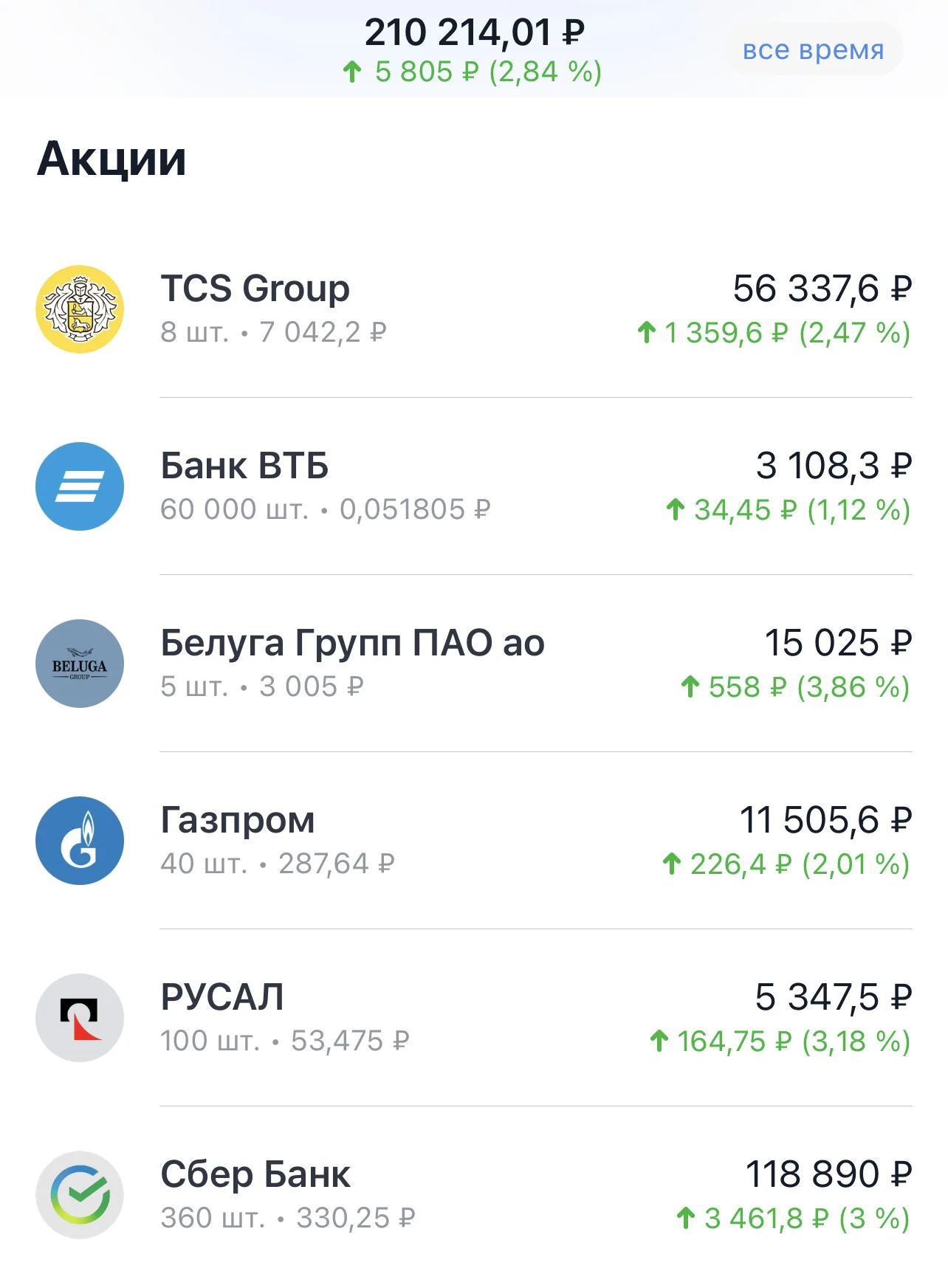The image size is (948, 1288).
Task: Open РУСАЛ stock position
Action: pos(474,1018)
